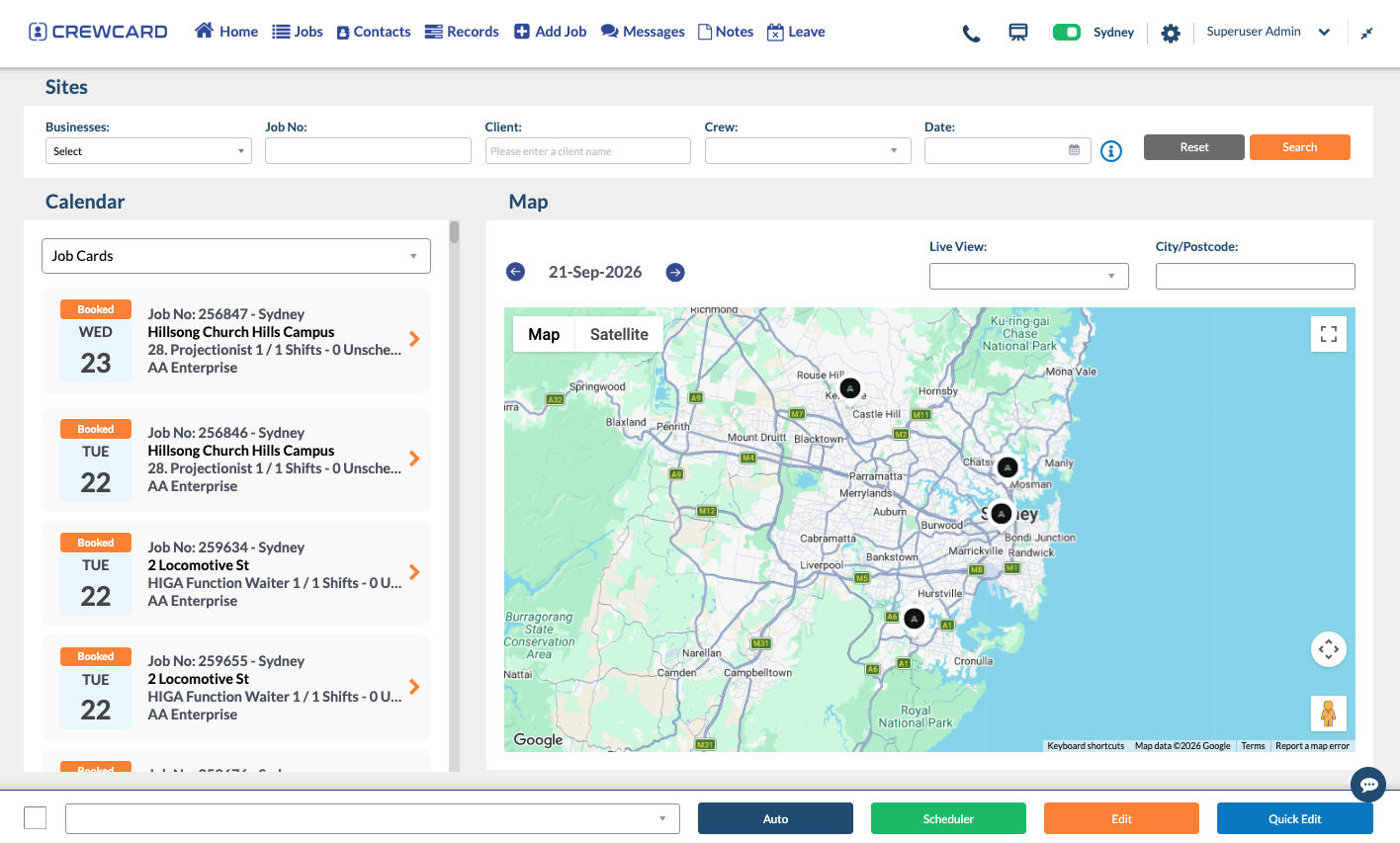Click the blue Quick Edit button

coord(1295,818)
